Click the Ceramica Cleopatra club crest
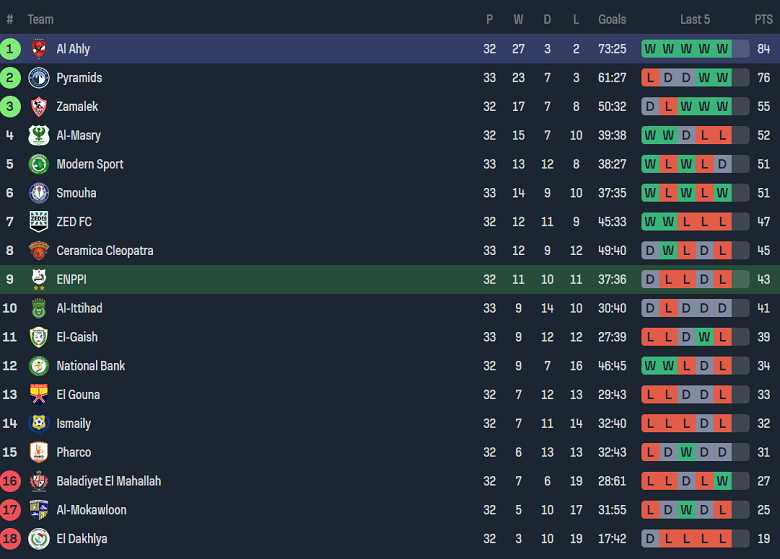The image size is (780, 559). point(39,251)
